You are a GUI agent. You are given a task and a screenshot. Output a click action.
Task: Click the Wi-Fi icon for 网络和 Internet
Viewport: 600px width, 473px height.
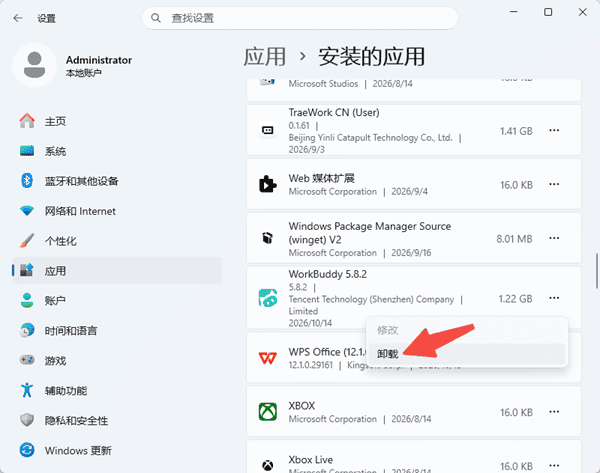pos(27,210)
